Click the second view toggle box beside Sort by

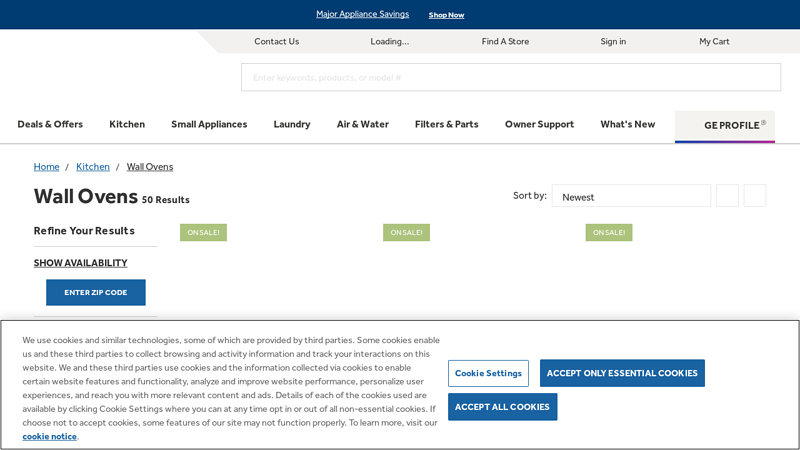(754, 196)
